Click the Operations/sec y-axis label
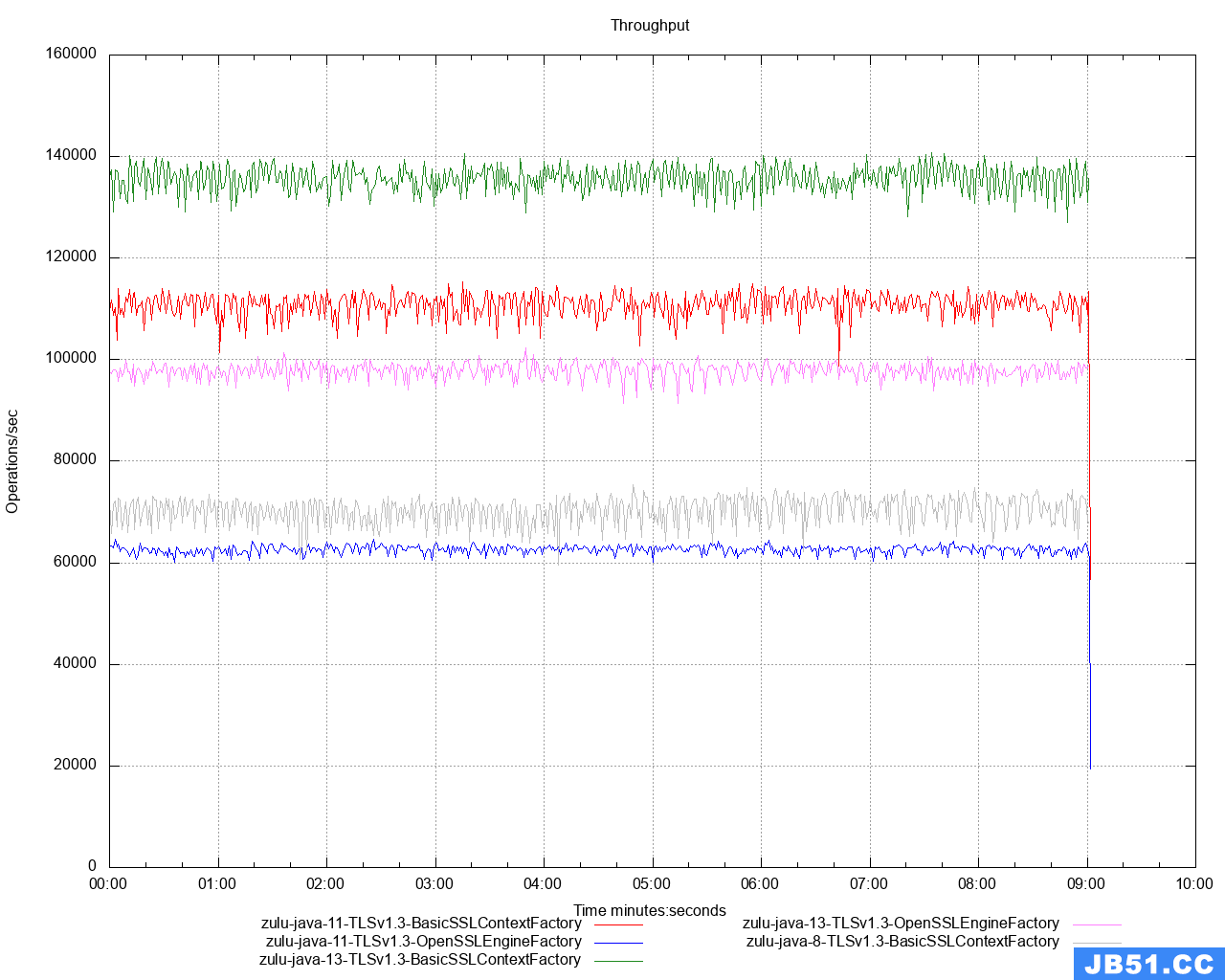1225x980 pixels. (x=12, y=461)
